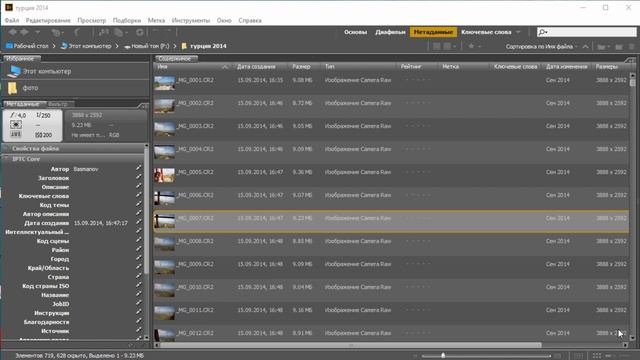The width and height of the screenshot is (640, 360).
Task: Switch to view content as thumbnails
Action: point(597,356)
